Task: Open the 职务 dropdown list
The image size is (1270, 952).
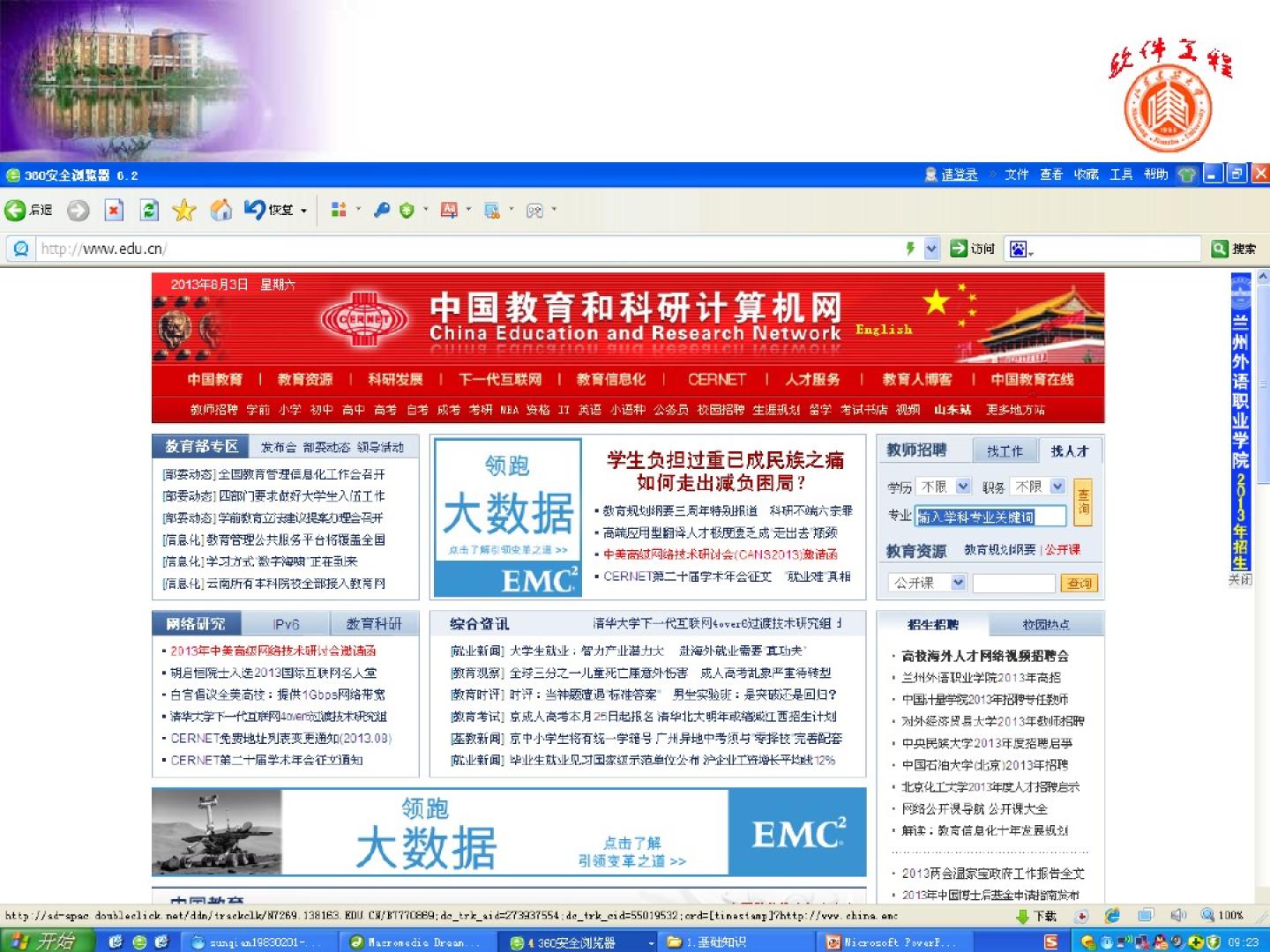Action: click(x=1057, y=487)
